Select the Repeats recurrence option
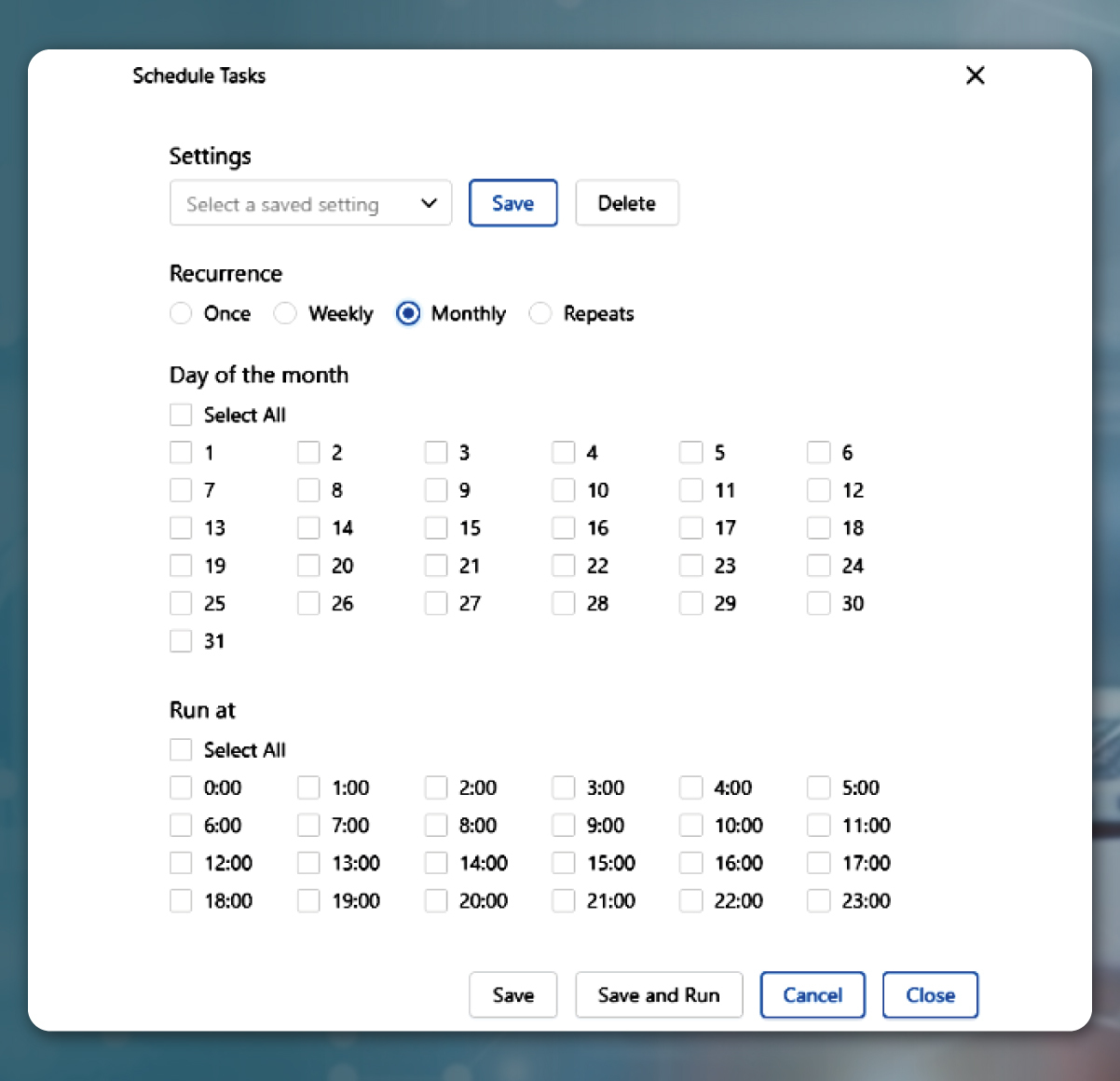This screenshot has width=1120, height=1081. (540, 314)
